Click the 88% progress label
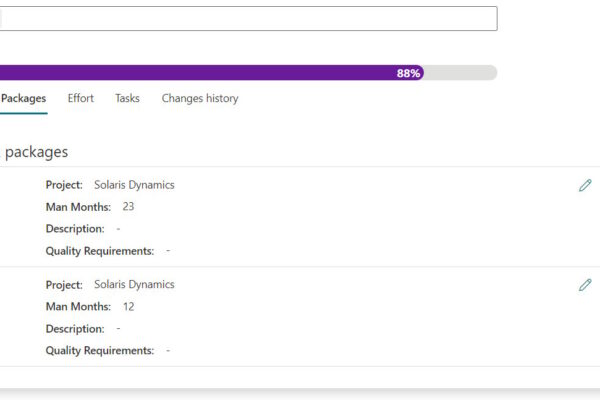 click(x=408, y=73)
